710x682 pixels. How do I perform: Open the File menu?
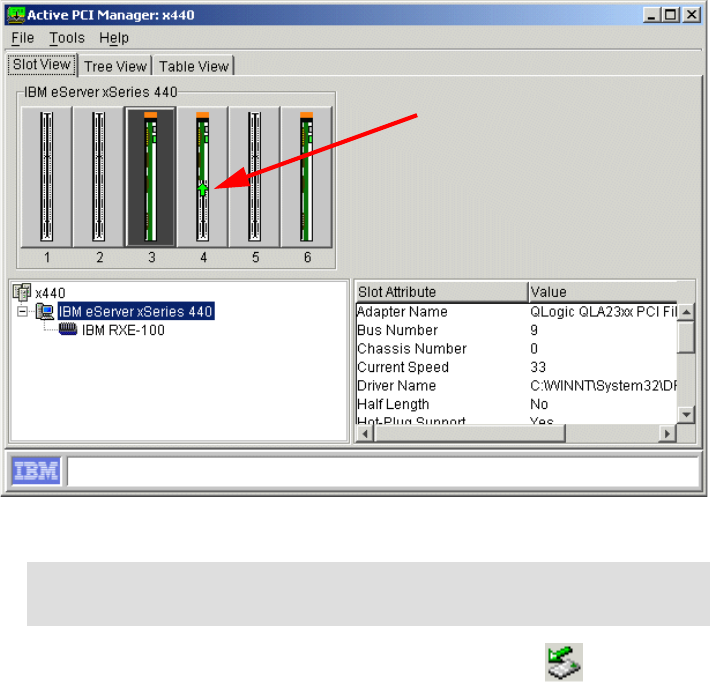point(23,38)
